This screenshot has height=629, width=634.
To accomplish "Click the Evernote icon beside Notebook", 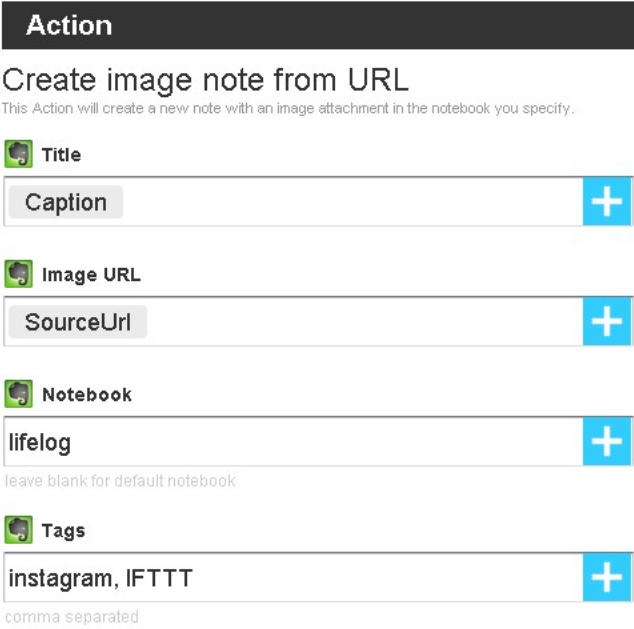I will tap(17, 395).
